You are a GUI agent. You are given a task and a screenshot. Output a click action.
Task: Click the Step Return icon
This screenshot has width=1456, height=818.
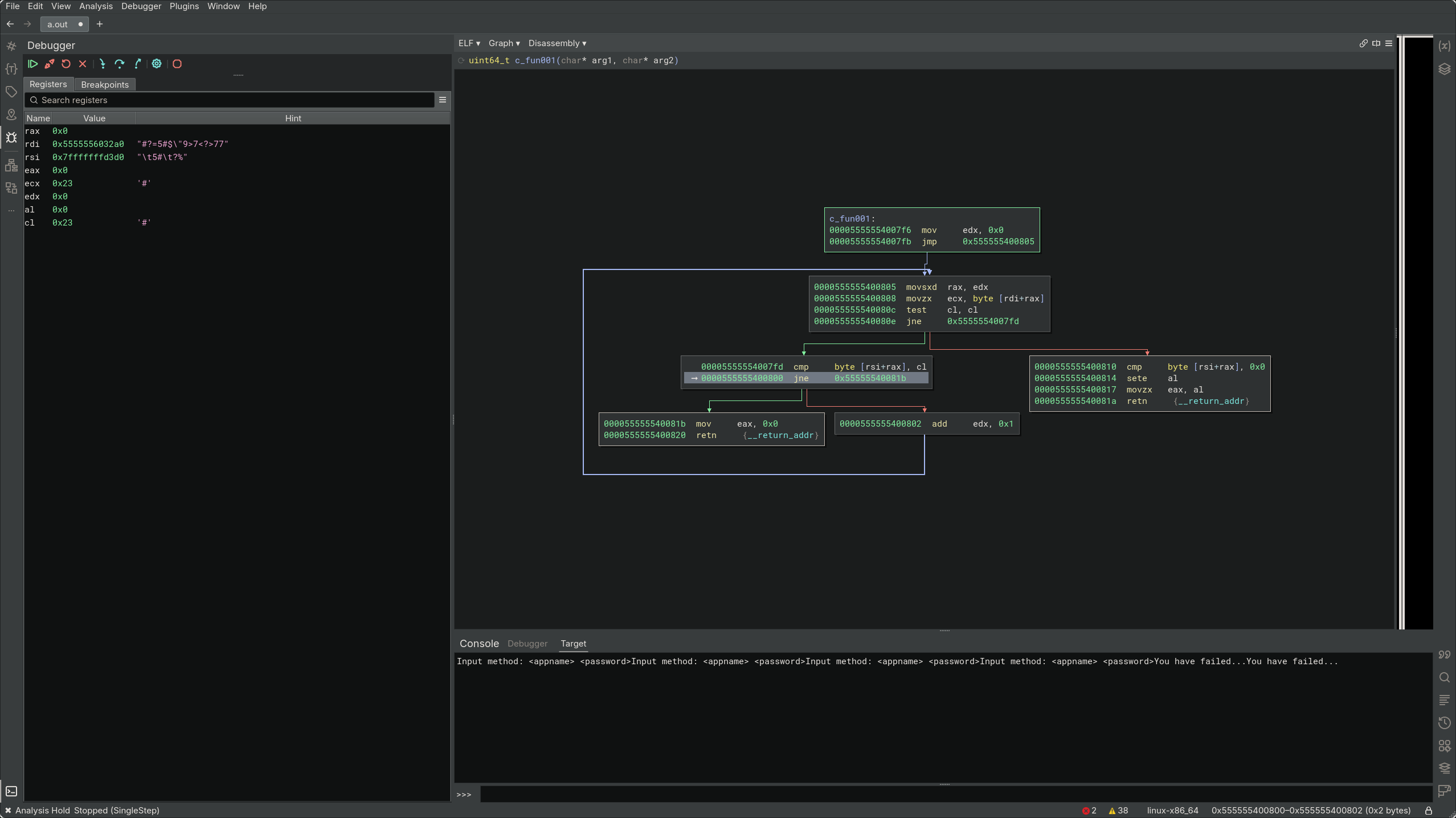pyautogui.click(x=137, y=64)
